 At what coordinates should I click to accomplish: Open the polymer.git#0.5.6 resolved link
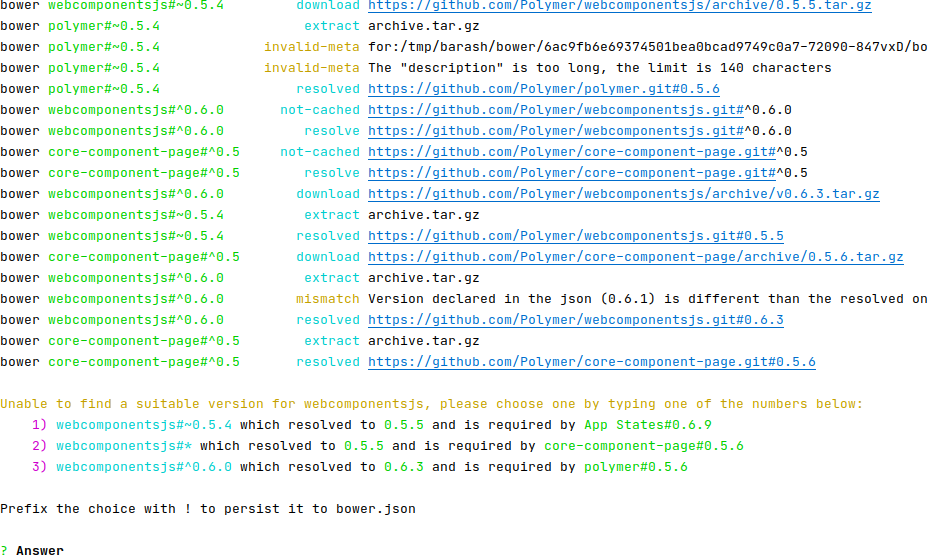(544, 89)
